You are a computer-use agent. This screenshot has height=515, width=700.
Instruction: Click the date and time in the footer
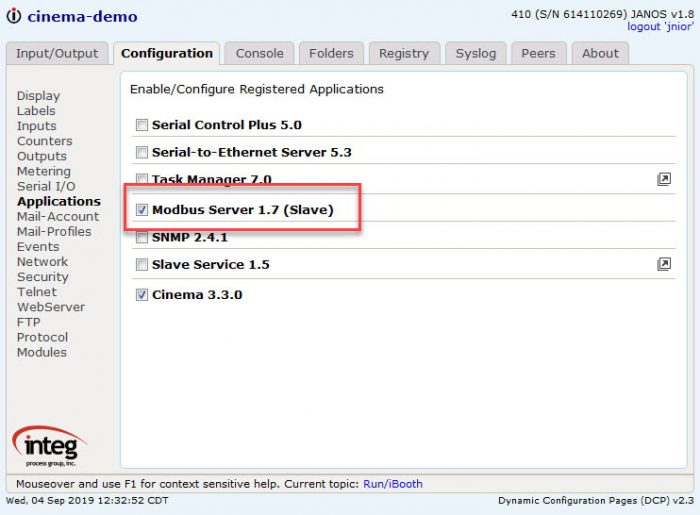coord(87,501)
